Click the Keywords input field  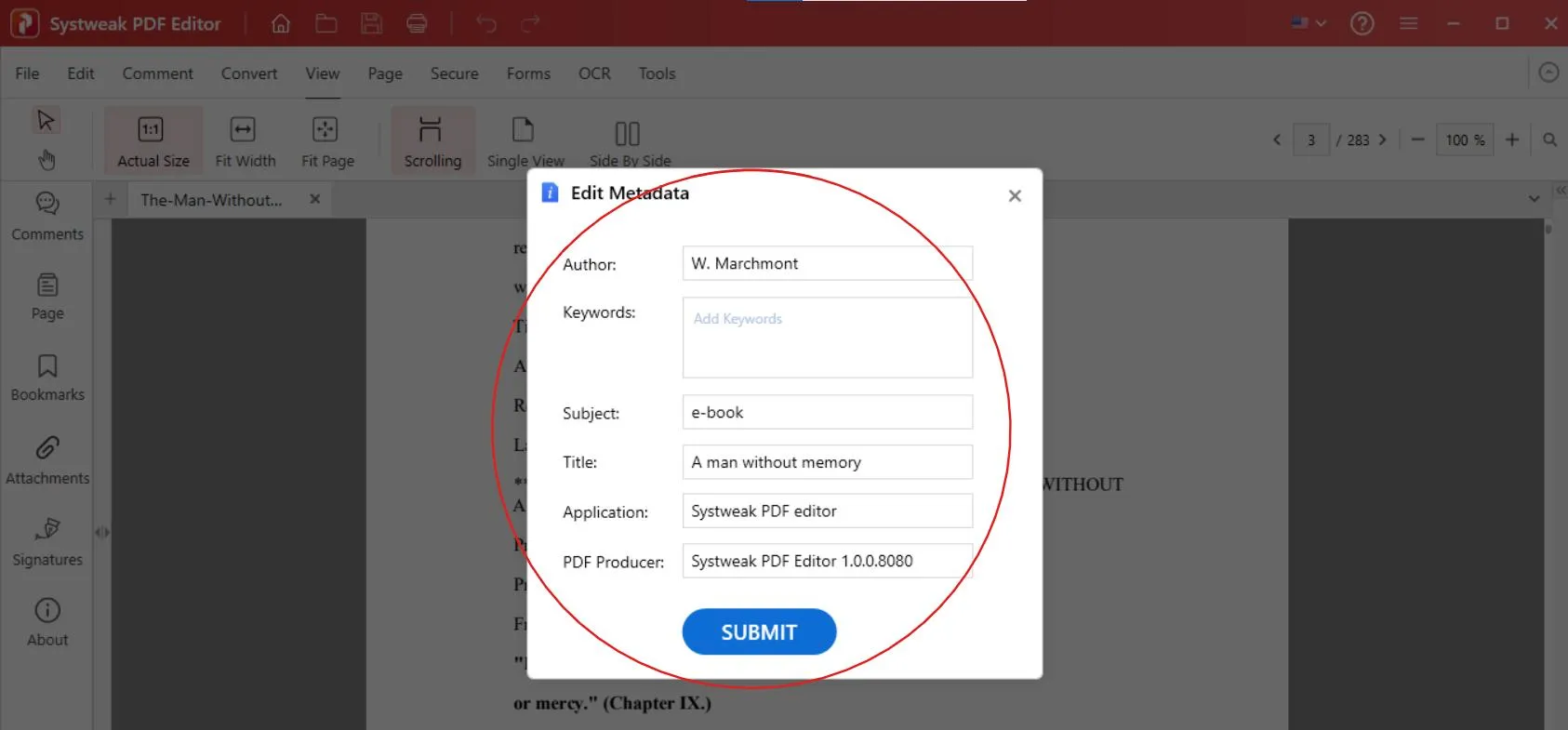827,338
